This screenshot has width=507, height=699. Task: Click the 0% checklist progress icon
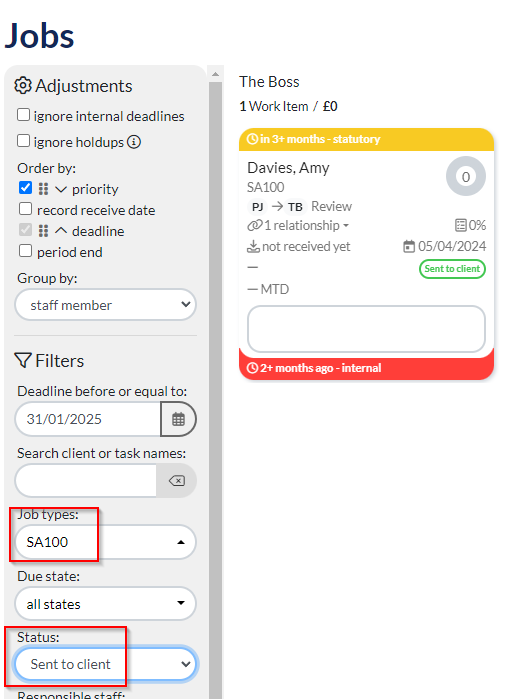tap(461, 225)
